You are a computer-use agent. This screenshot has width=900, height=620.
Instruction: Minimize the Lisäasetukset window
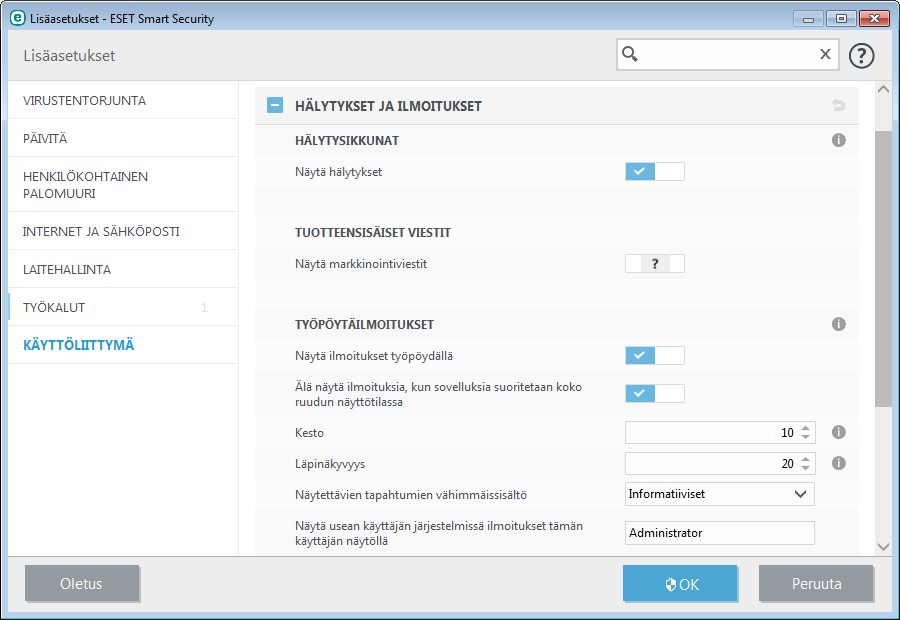[808, 19]
